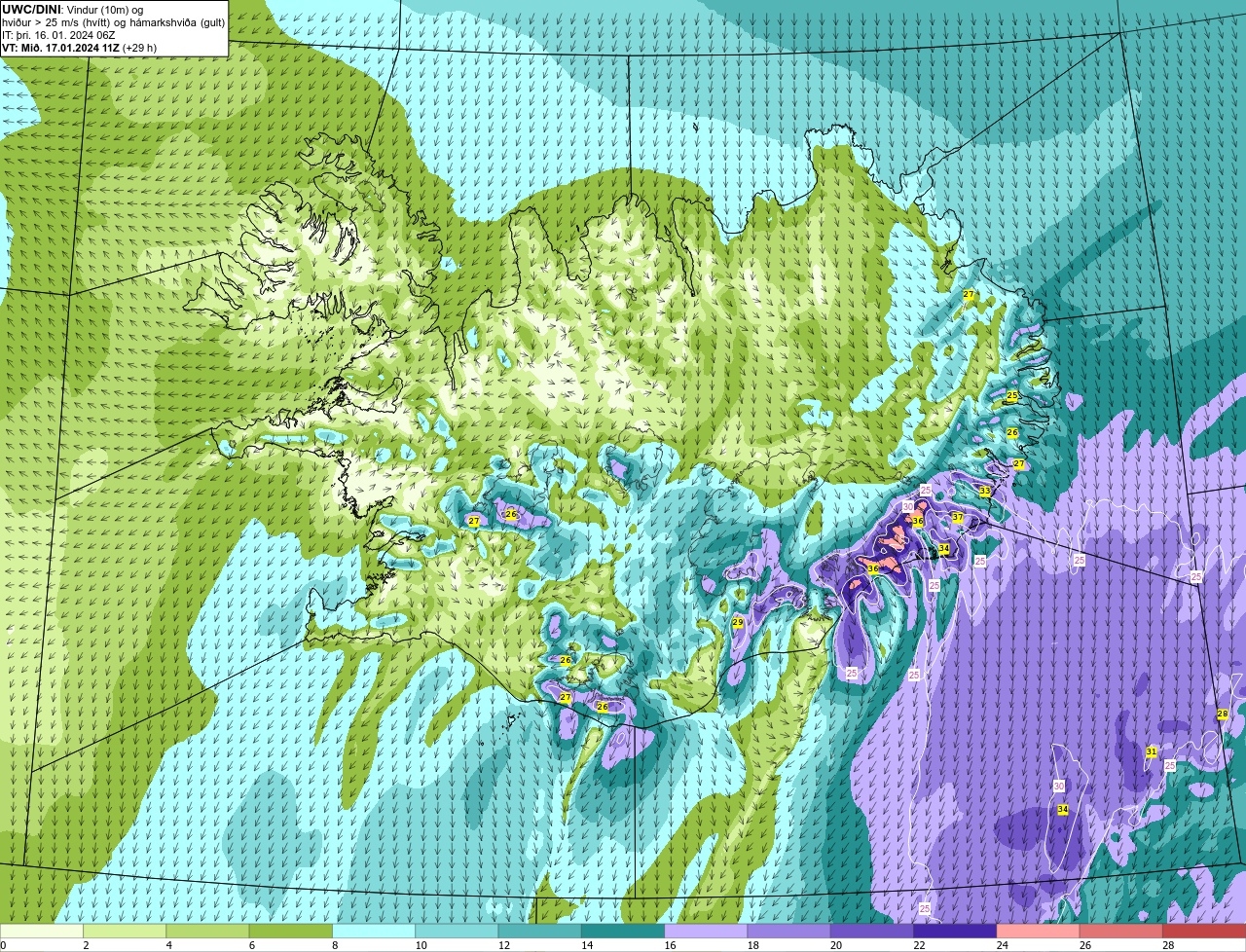Click the legend tick label 6
This screenshot has height=952, width=1246.
(x=251, y=945)
